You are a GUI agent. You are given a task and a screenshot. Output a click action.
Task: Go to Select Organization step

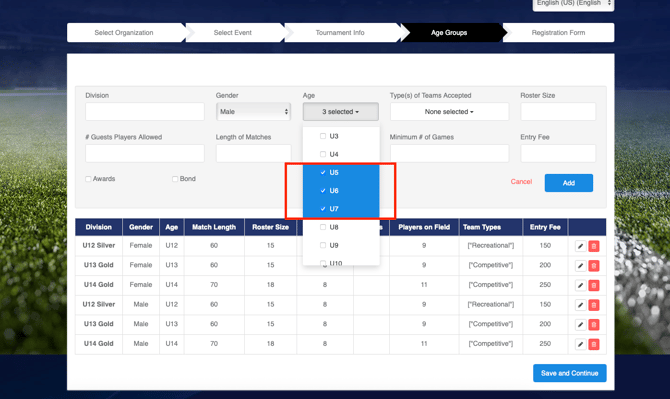(x=124, y=32)
